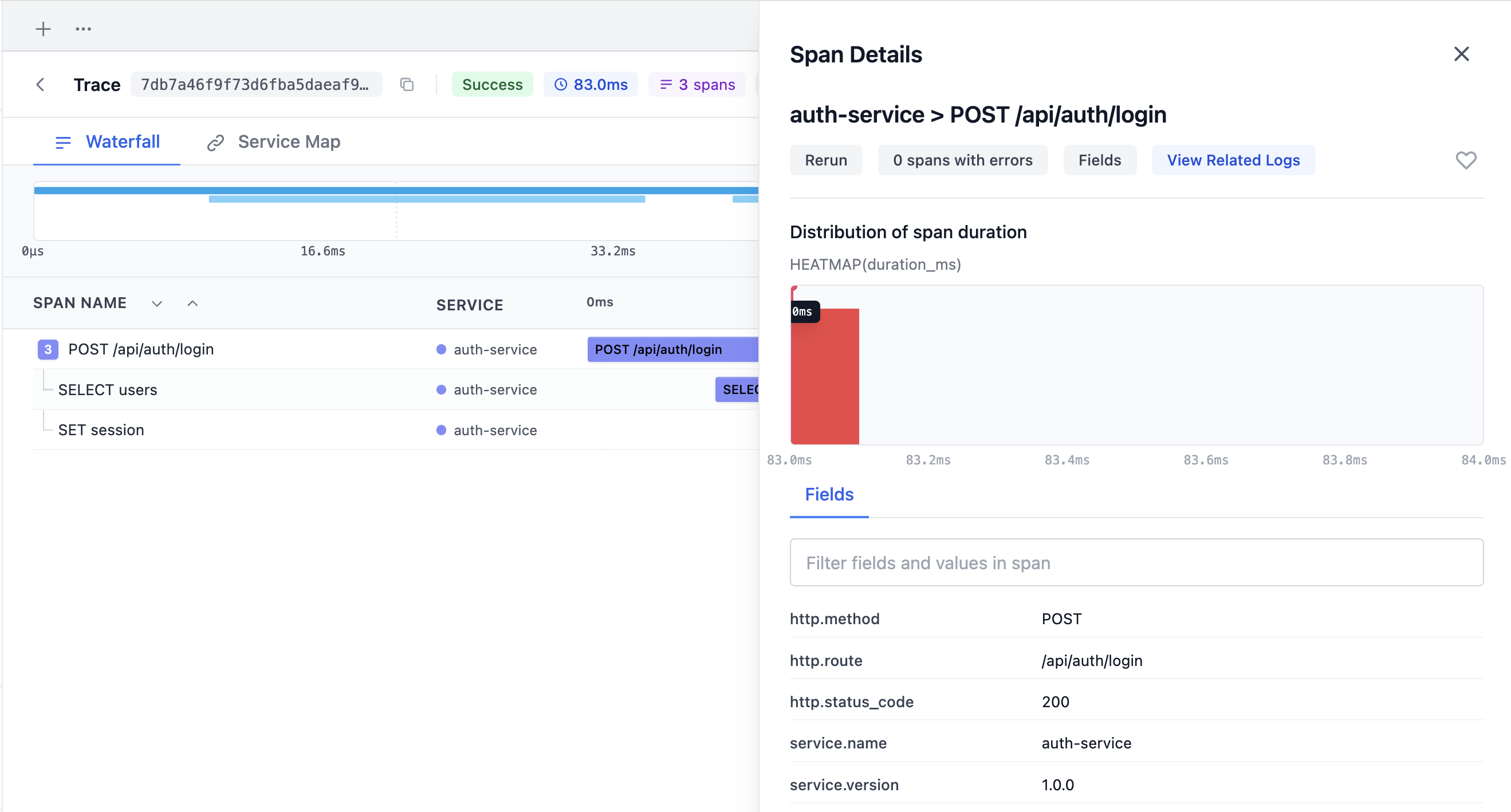Favorite this span with the heart icon
The image size is (1511, 812).
[x=1465, y=160]
